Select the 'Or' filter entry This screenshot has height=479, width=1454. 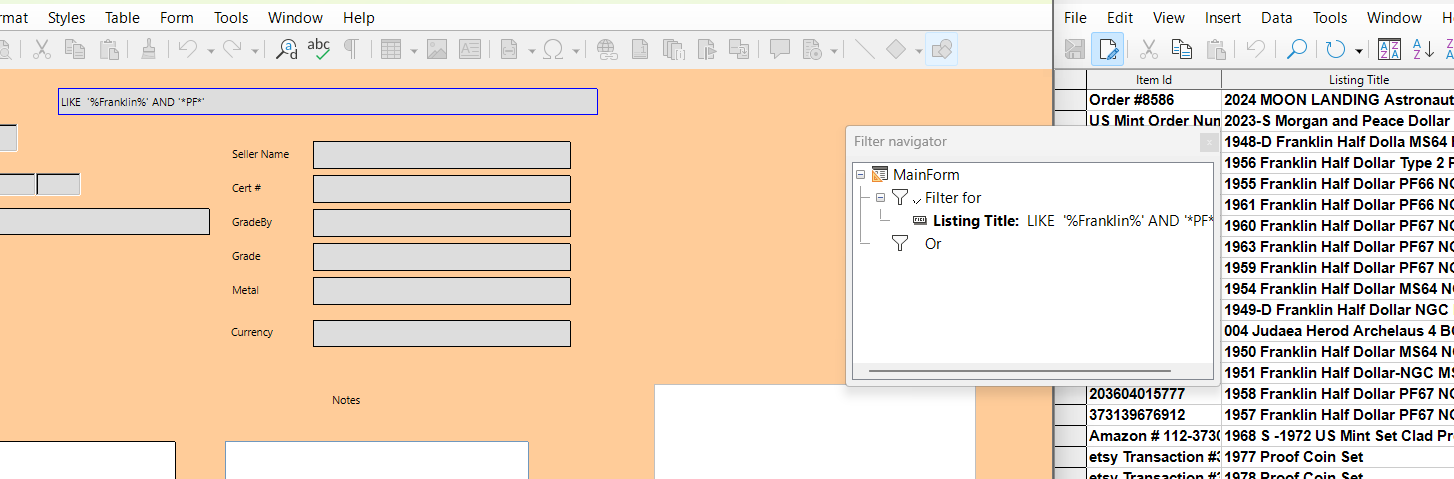pos(932,244)
